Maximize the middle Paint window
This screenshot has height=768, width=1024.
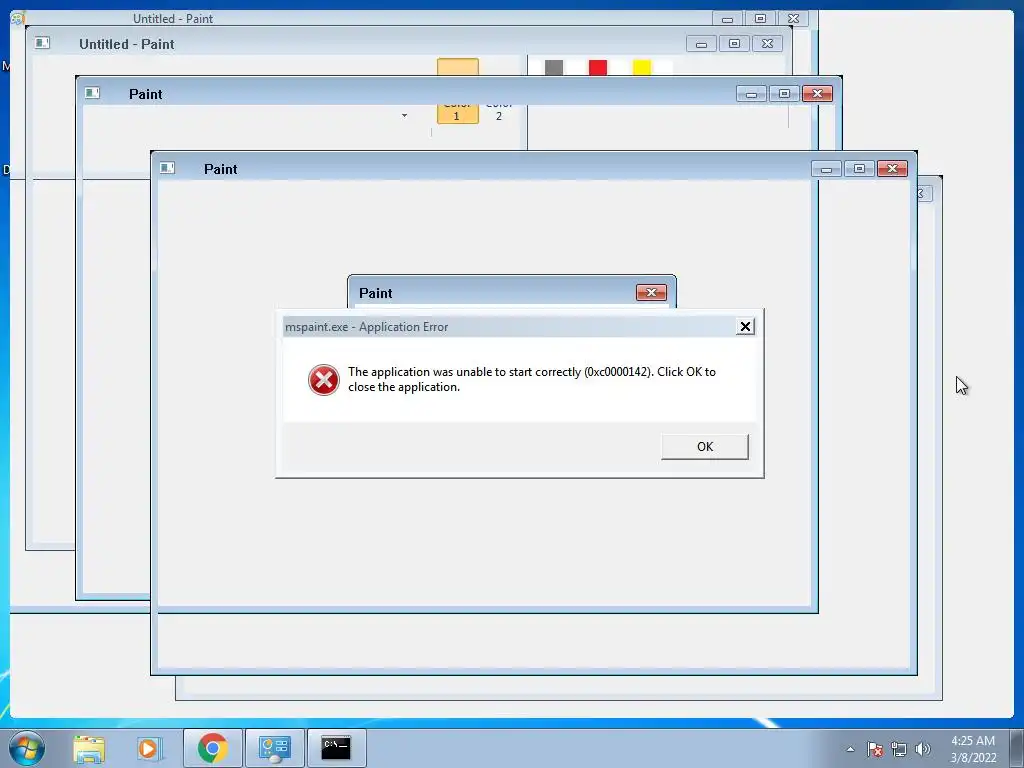pos(784,93)
